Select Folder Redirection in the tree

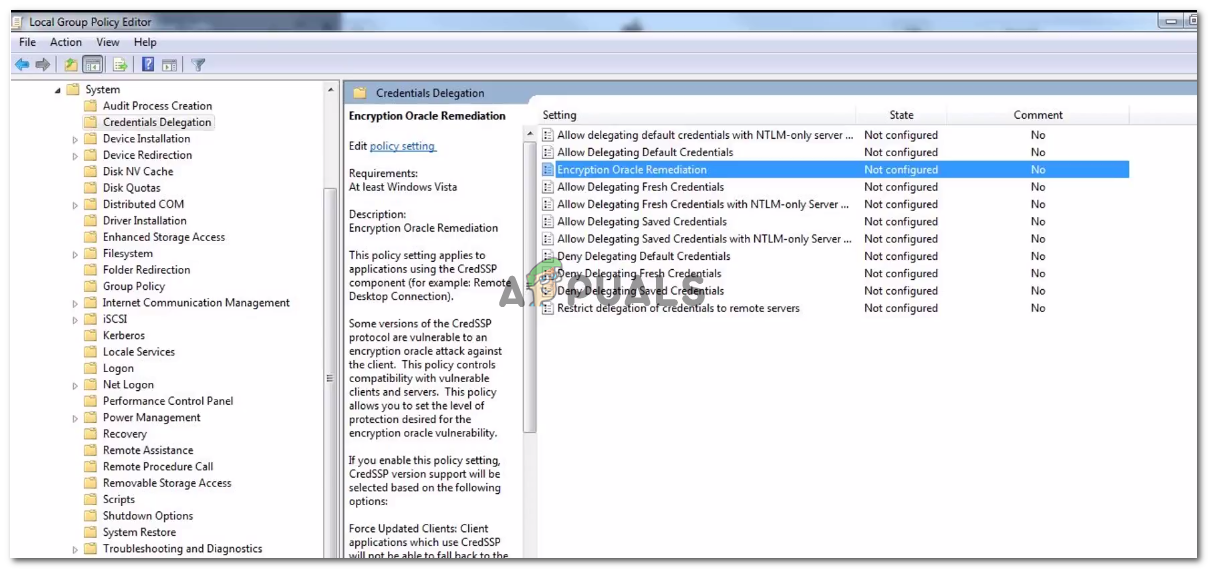tap(146, 270)
